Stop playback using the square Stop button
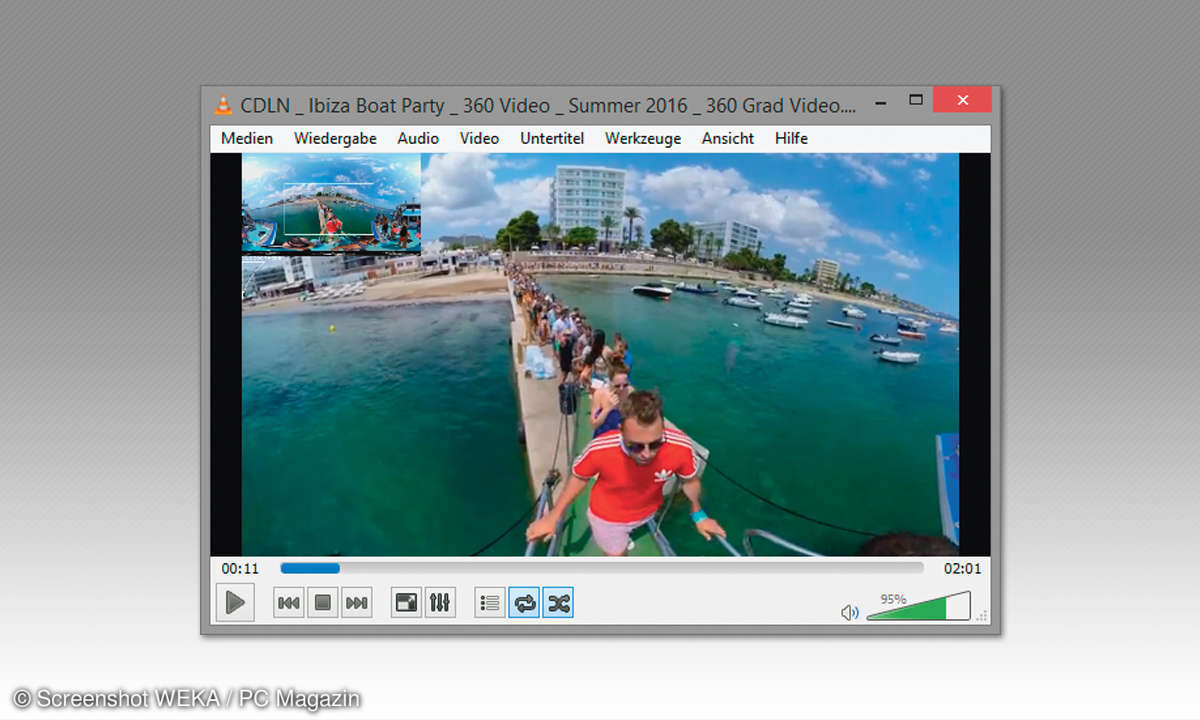 pos(323,603)
